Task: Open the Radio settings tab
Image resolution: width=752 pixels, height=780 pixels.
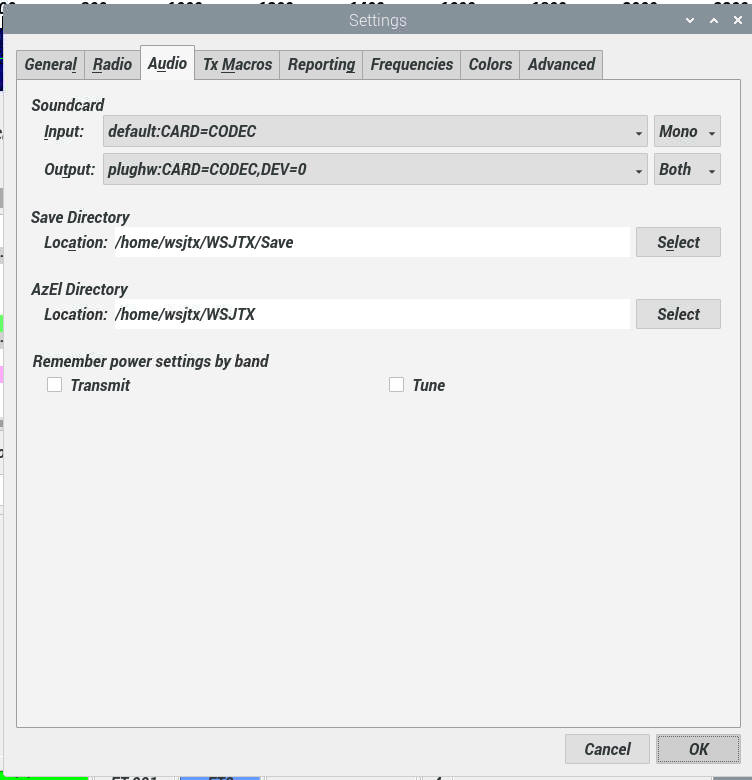Action: [x=112, y=64]
